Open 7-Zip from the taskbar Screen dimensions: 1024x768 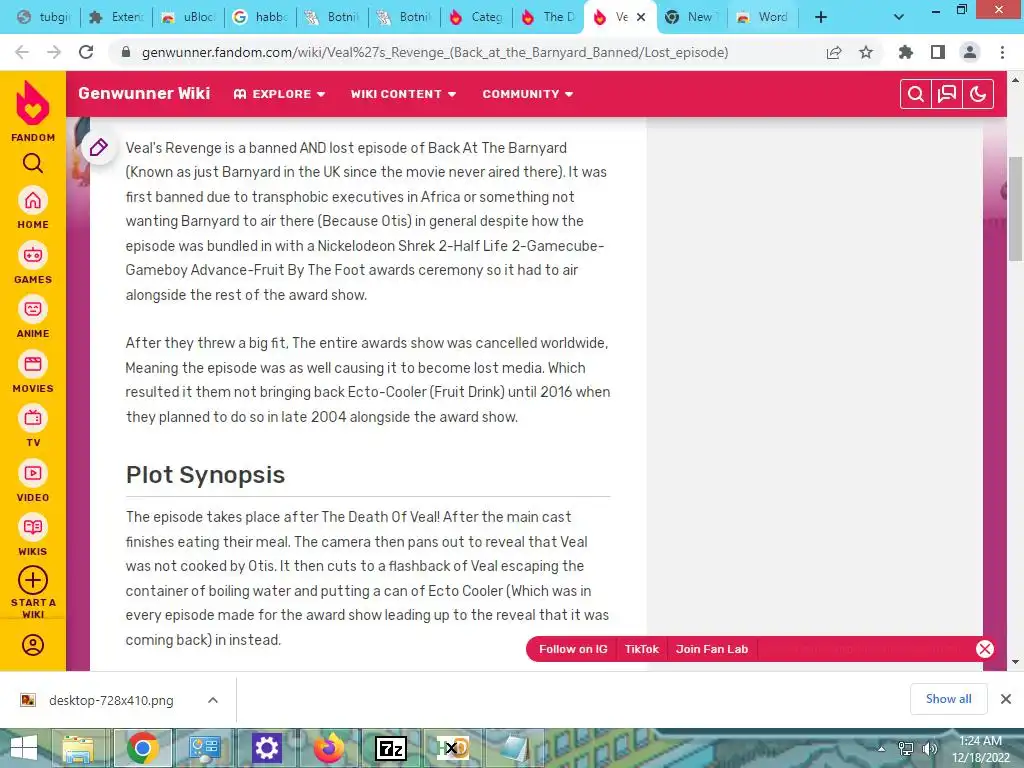(x=391, y=748)
